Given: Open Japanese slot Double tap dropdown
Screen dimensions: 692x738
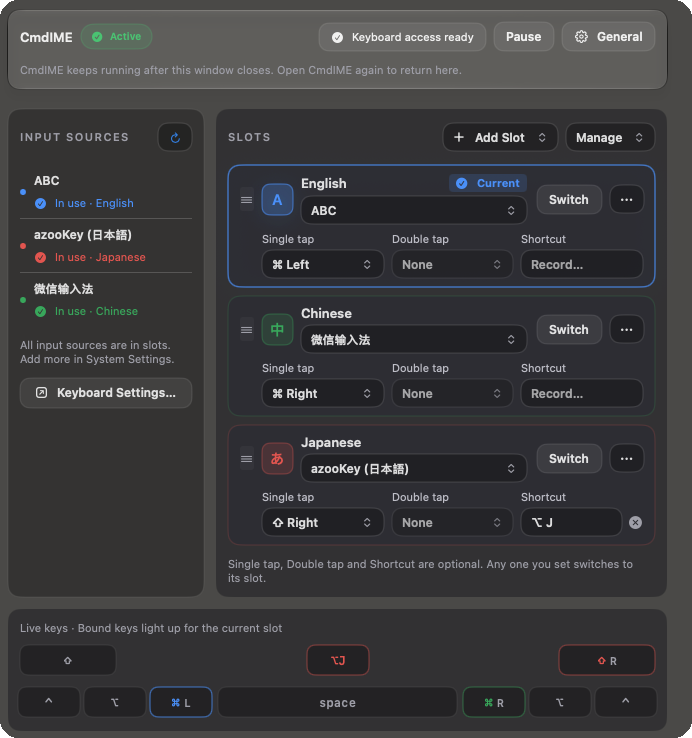Looking at the screenshot, I should [x=452, y=522].
